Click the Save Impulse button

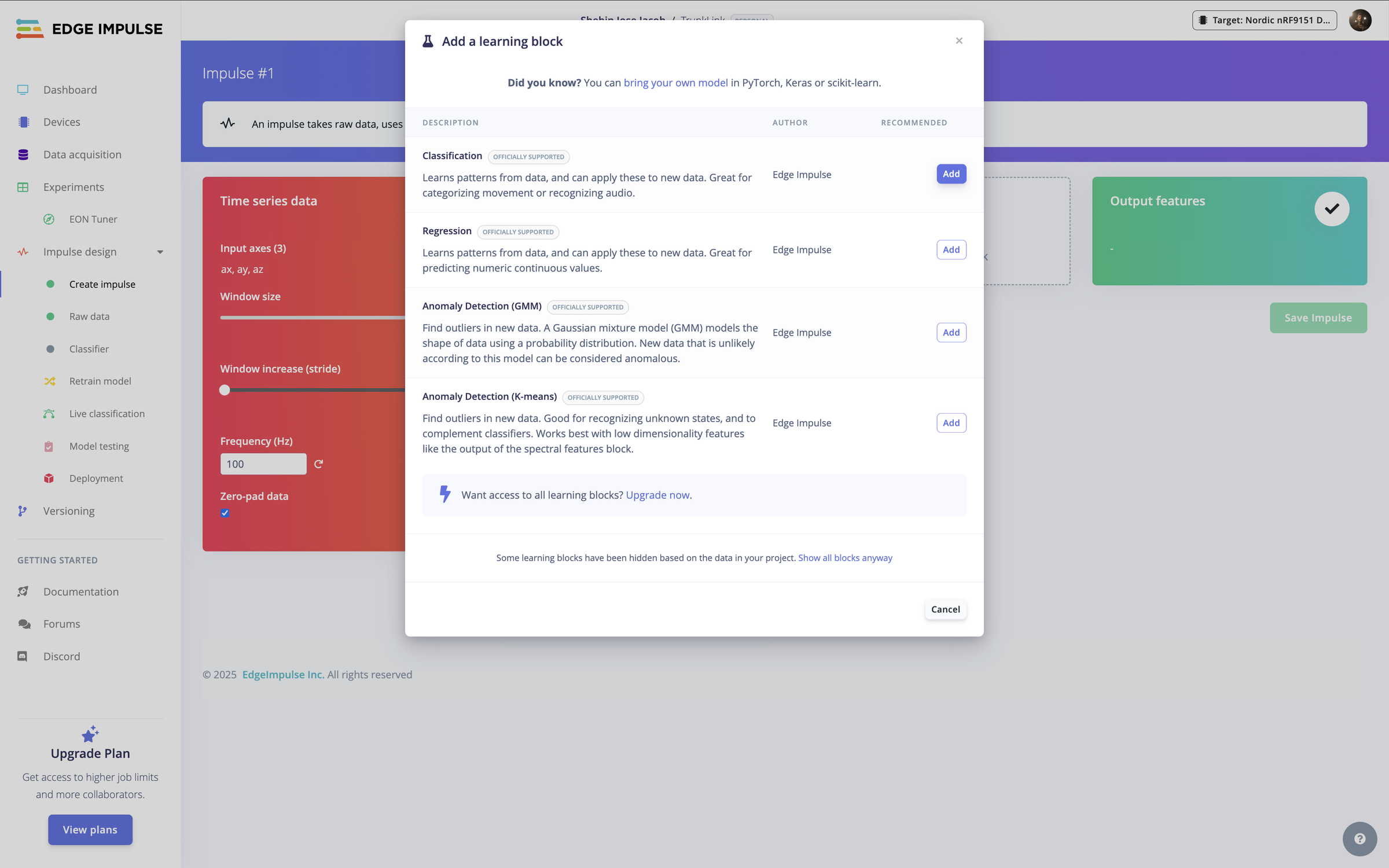coord(1318,318)
